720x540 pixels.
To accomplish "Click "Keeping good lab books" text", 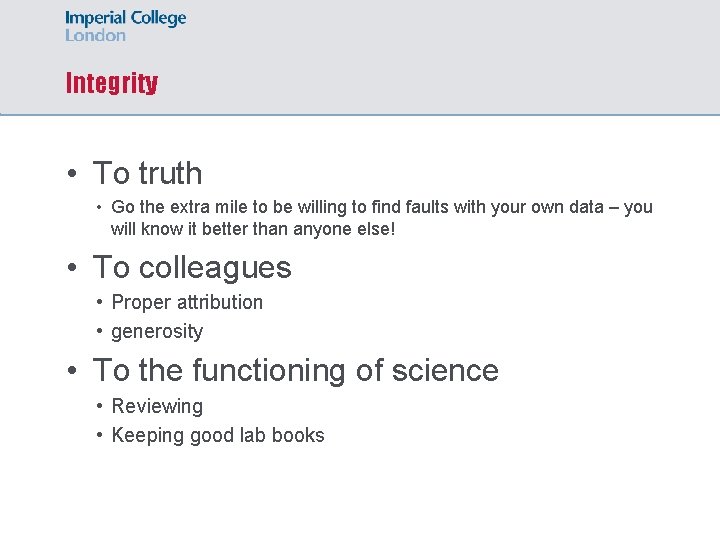I will (218, 436).
